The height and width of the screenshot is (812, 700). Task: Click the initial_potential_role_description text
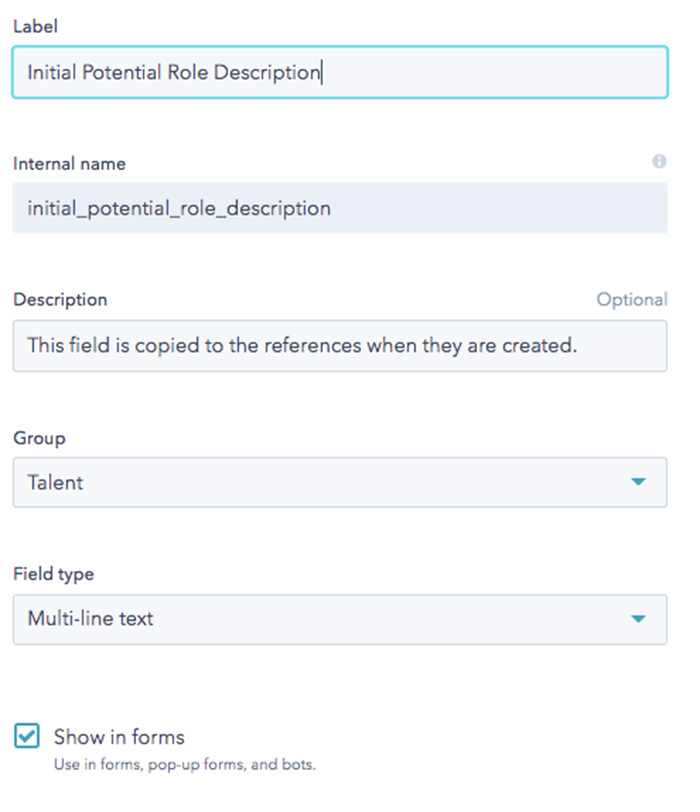[x=179, y=209]
